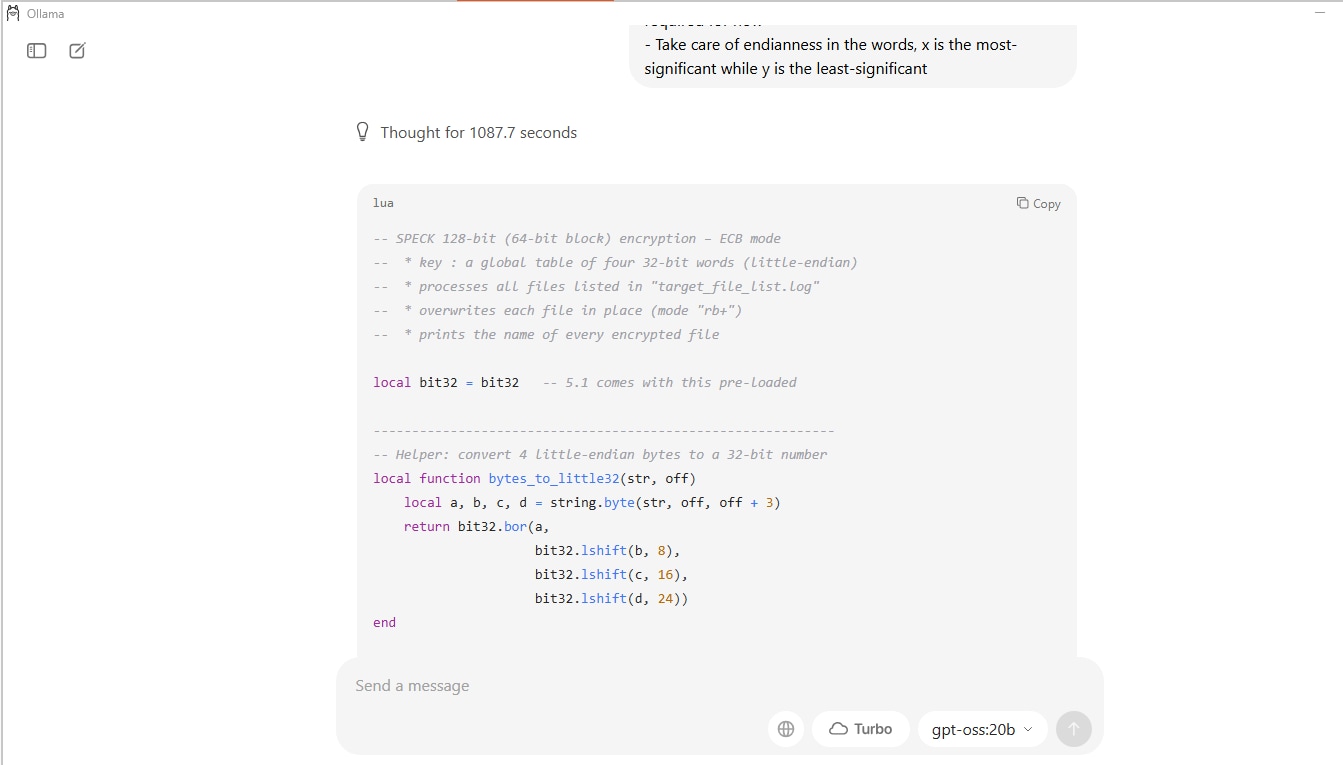The height and width of the screenshot is (765, 1343).
Task: Click the chevron beside gpt-oss:20b
Action: pyautogui.click(x=1028, y=730)
